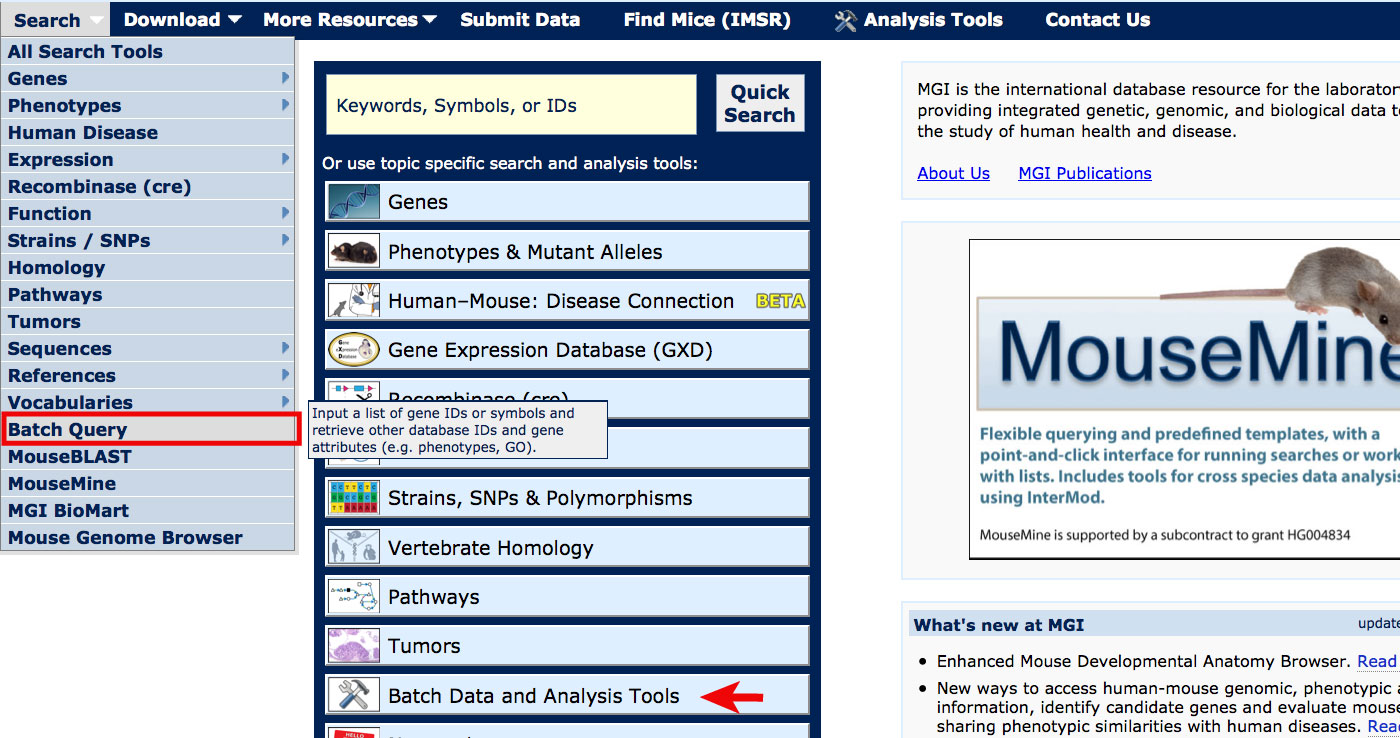Open Vertebrate Homology tool
This screenshot has width=1400, height=738.
click(567, 547)
